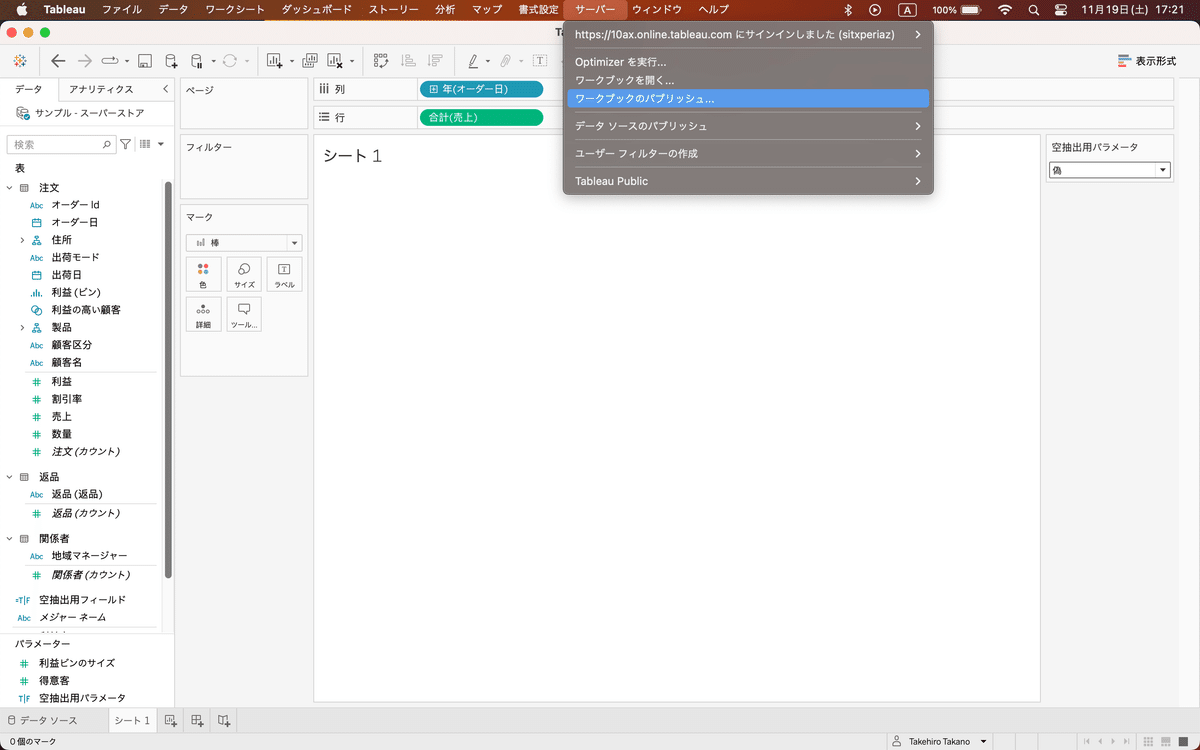
Task: Select the 利益ビンのサイズ parameter
Action: tap(77, 663)
